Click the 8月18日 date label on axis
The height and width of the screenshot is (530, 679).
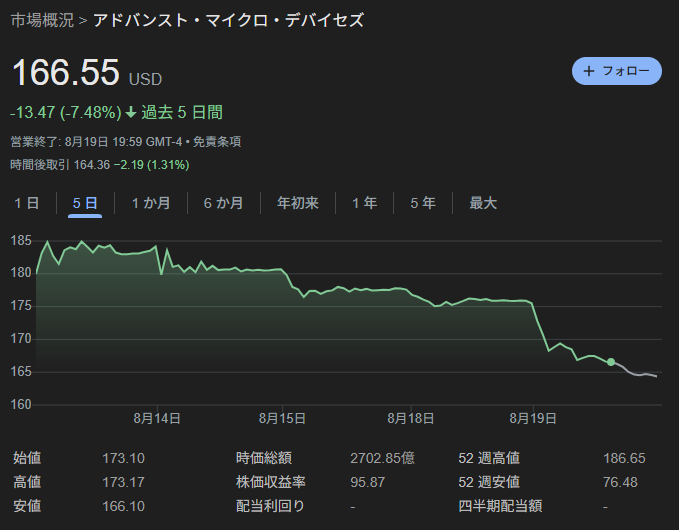[x=411, y=419]
